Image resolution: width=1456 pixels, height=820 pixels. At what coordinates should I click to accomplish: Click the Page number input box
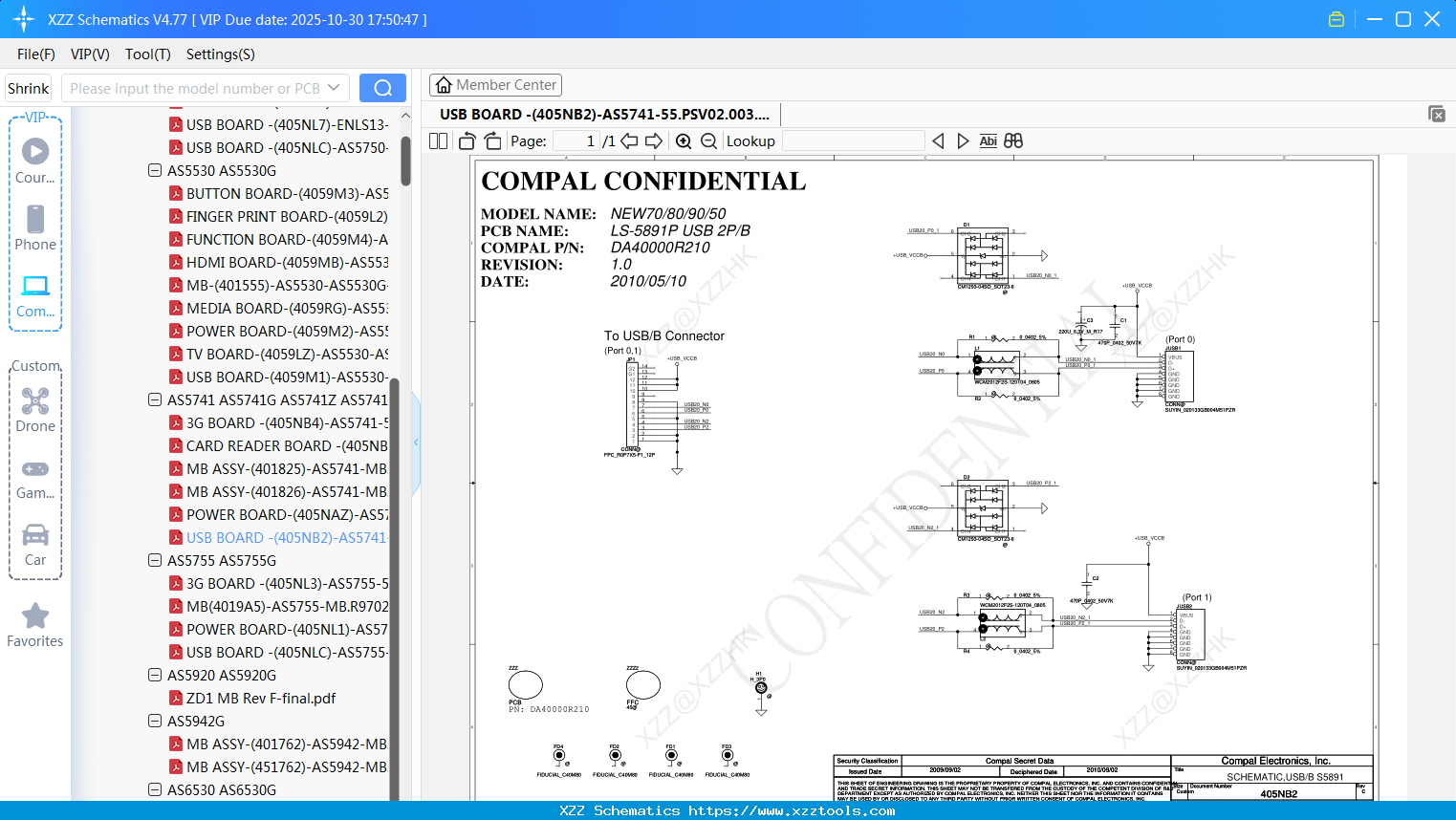(x=576, y=140)
